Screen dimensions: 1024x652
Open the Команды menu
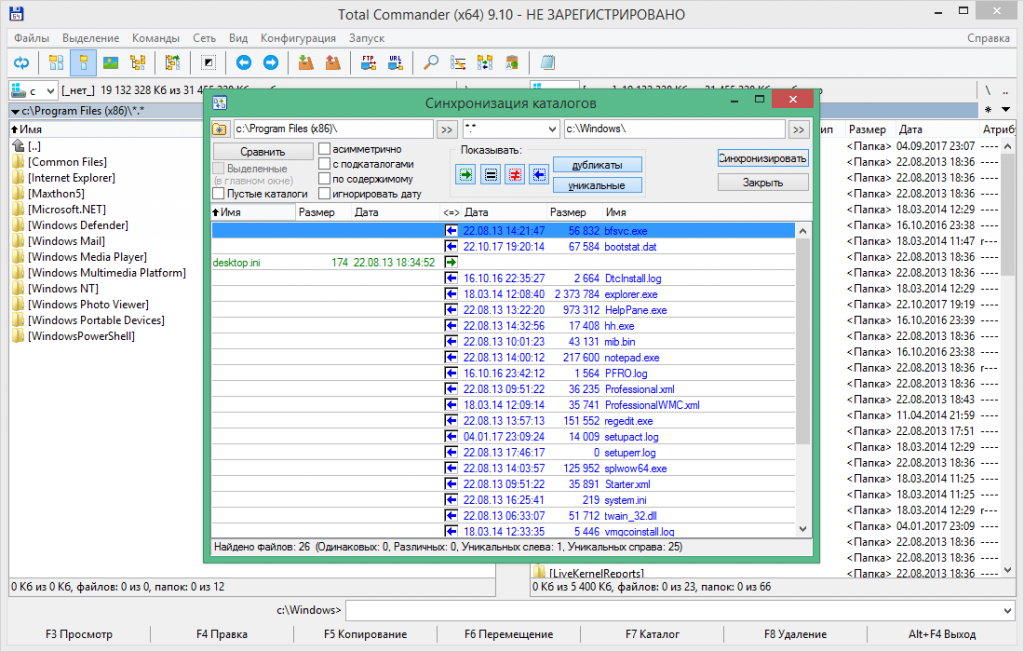155,38
